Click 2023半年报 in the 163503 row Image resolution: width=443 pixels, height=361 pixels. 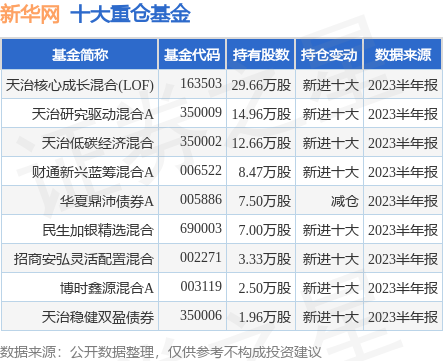pyautogui.click(x=403, y=85)
